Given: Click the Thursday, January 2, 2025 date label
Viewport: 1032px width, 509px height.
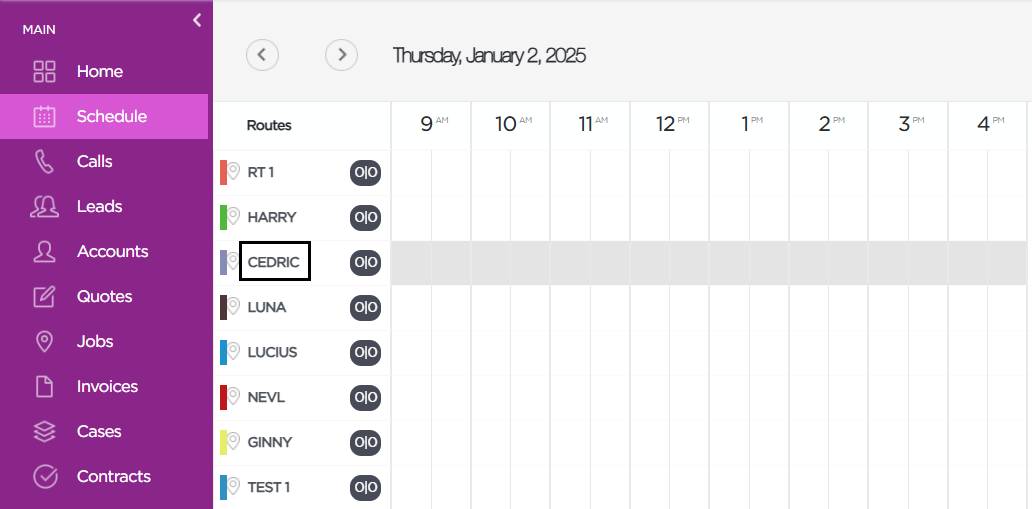Looking at the screenshot, I should pyautogui.click(x=489, y=55).
